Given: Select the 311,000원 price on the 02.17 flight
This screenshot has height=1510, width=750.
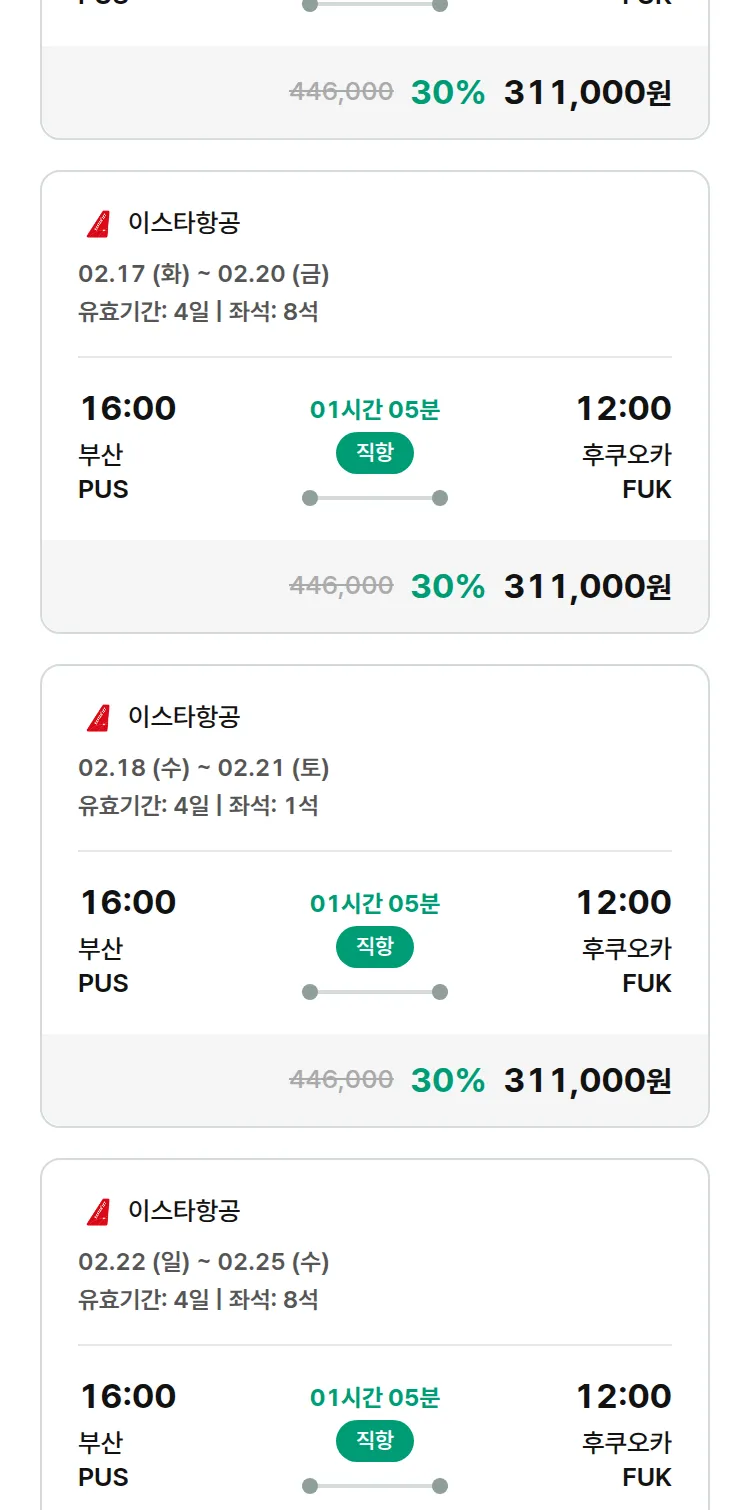Looking at the screenshot, I should click(x=587, y=586).
